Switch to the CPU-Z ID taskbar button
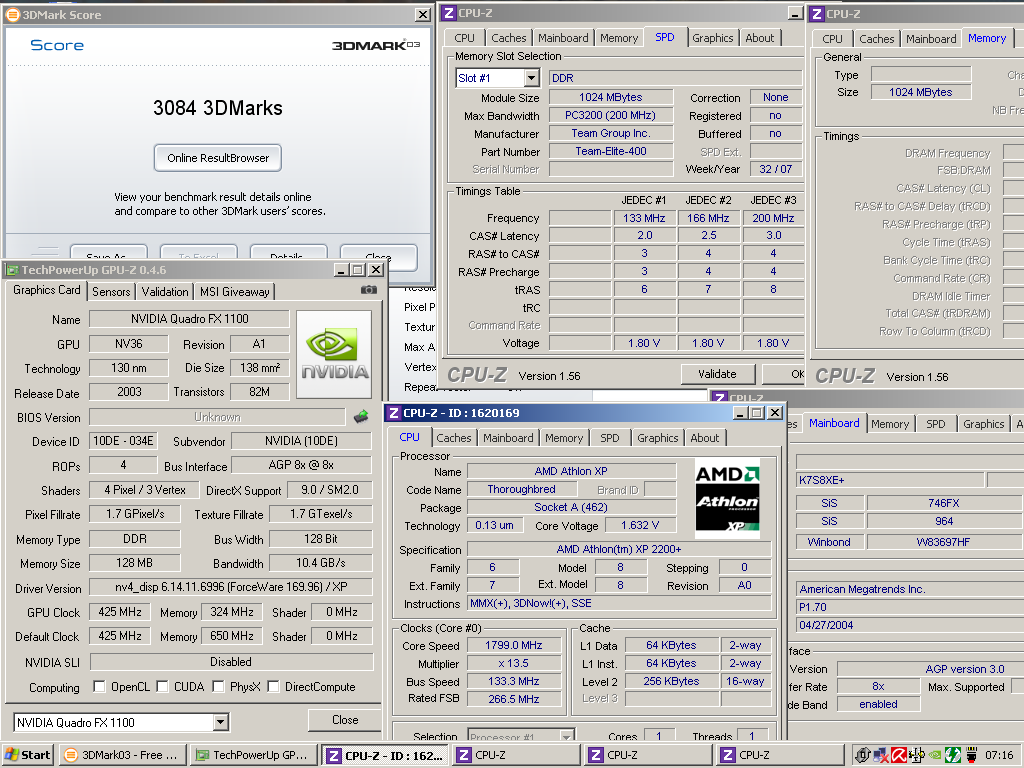The height and width of the screenshot is (768, 1024). tap(385, 756)
